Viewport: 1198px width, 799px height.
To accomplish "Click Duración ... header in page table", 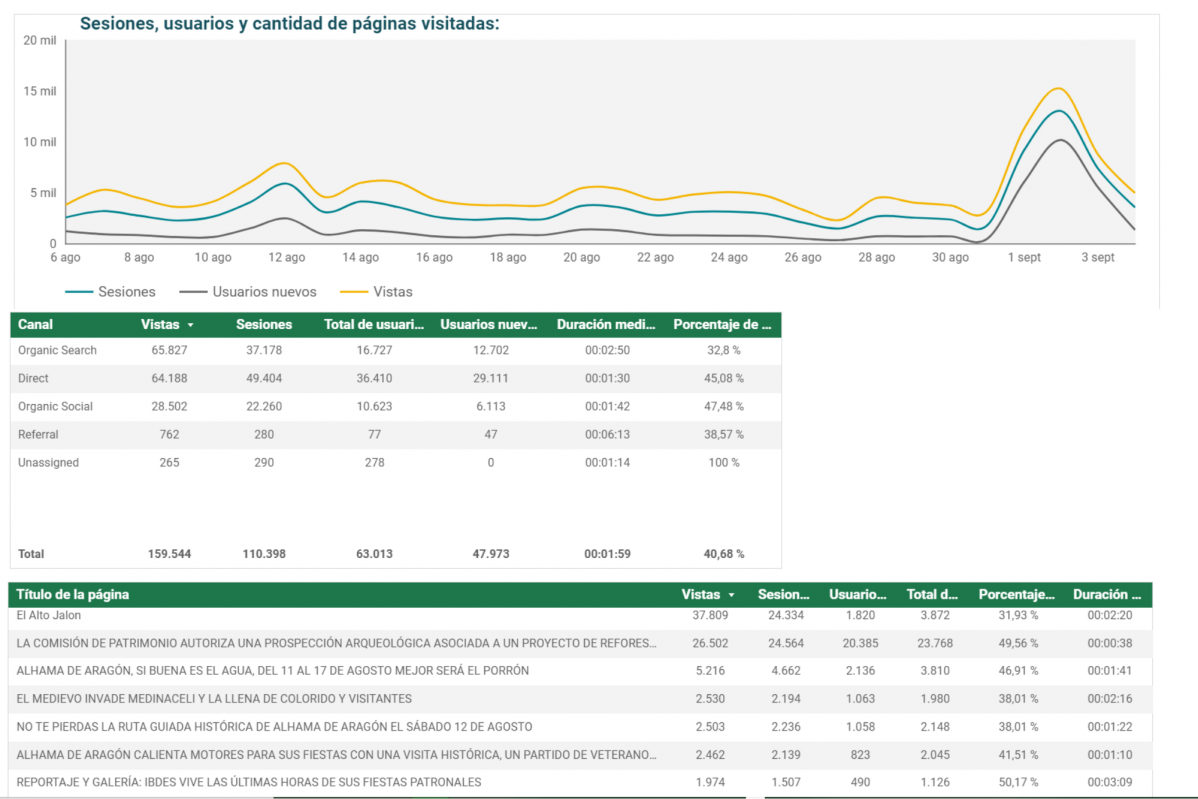I will pyautogui.click(x=1106, y=594).
